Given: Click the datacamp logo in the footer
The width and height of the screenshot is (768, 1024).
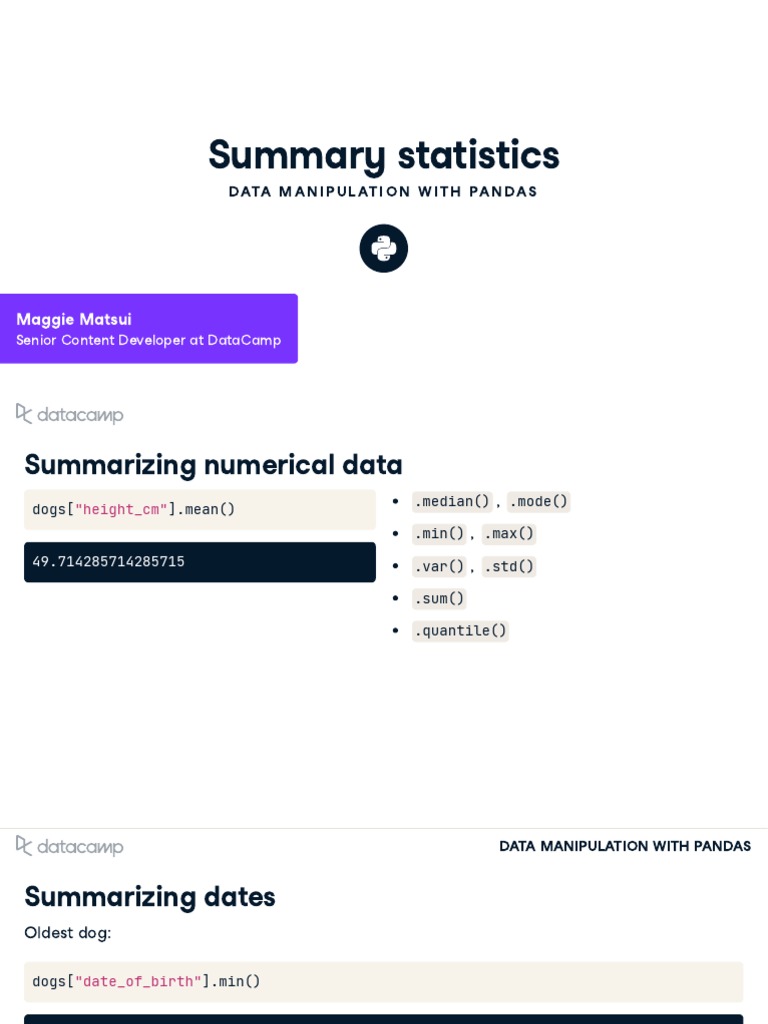Looking at the screenshot, I should click(x=70, y=846).
